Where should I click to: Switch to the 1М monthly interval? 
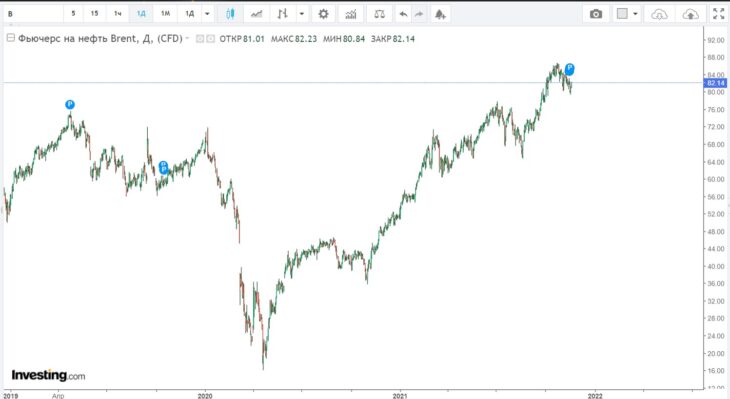tap(165, 14)
